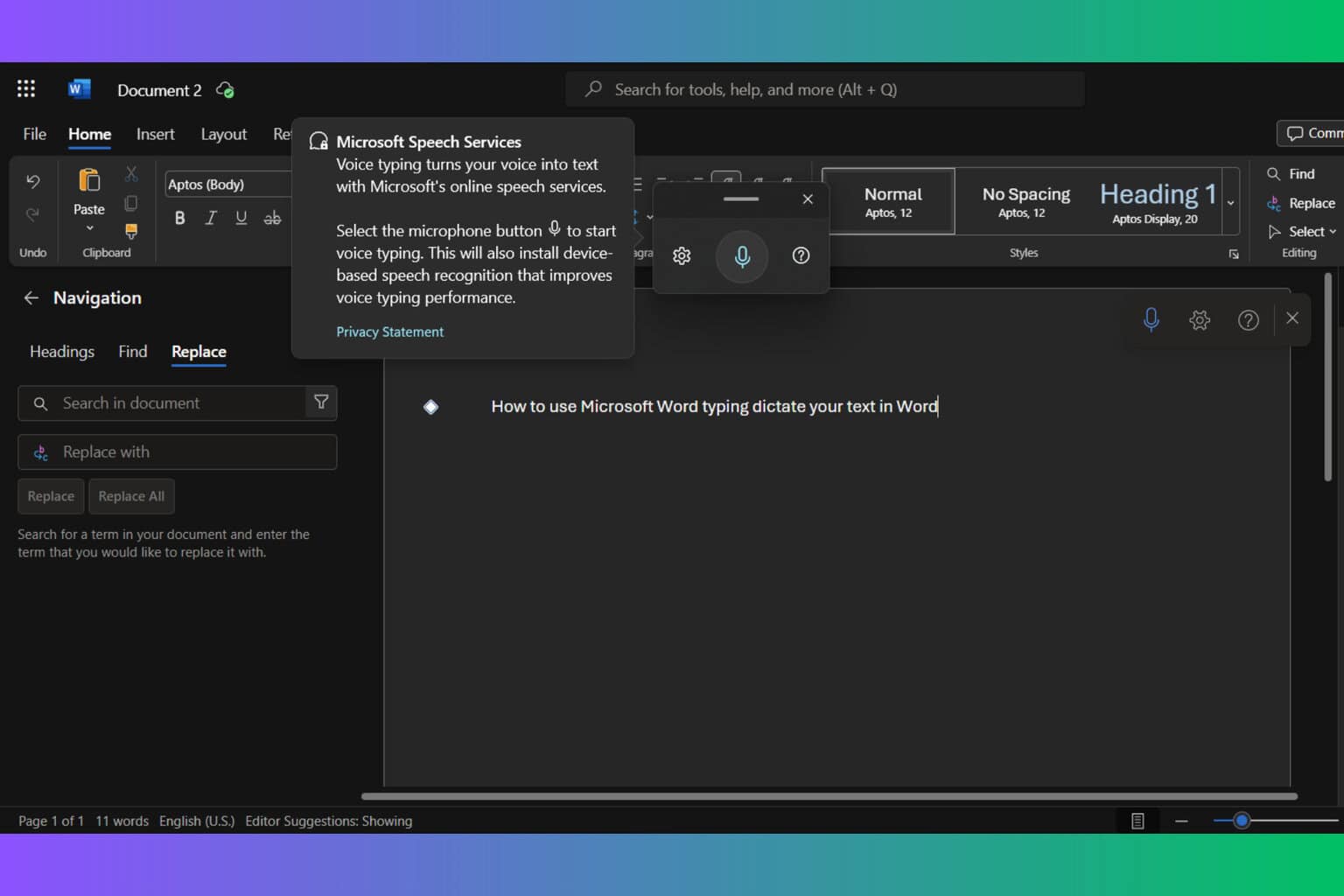Click the 11 words count
This screenshot has height=896, width=1344.
(x=122, y=821)
